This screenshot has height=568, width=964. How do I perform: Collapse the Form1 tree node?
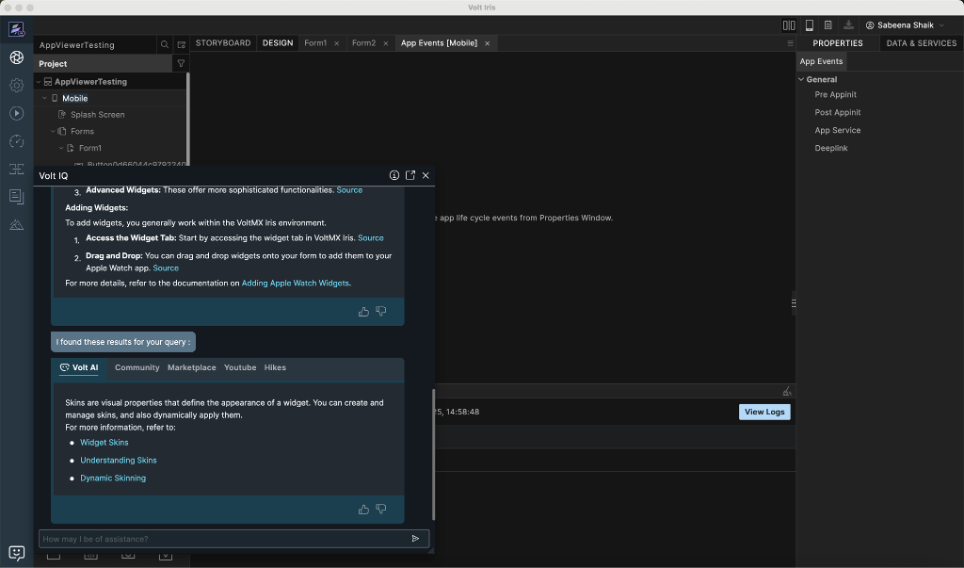pyautogui.click(x=61, y=148)
